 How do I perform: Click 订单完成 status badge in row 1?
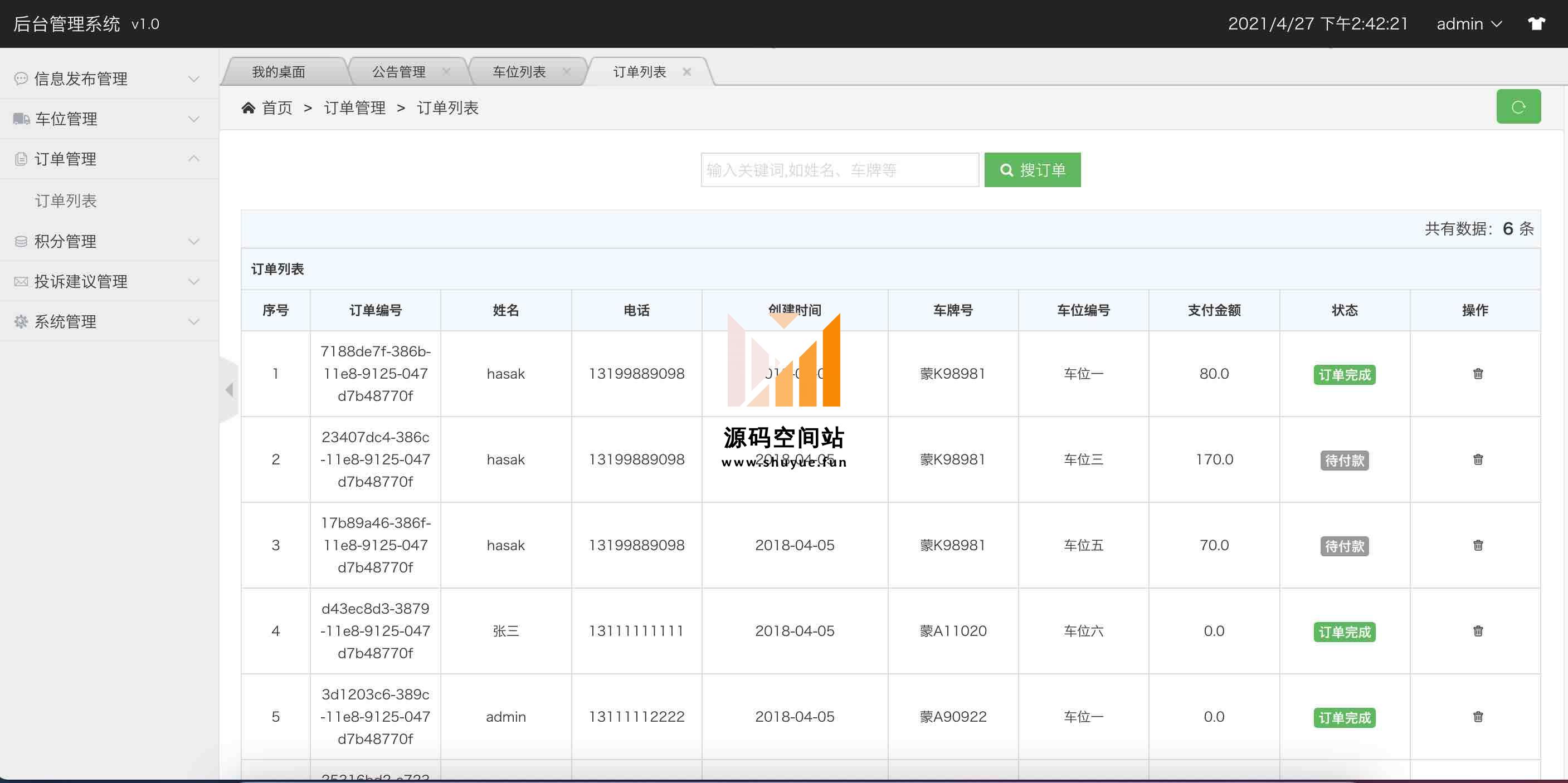point(1344,375)
